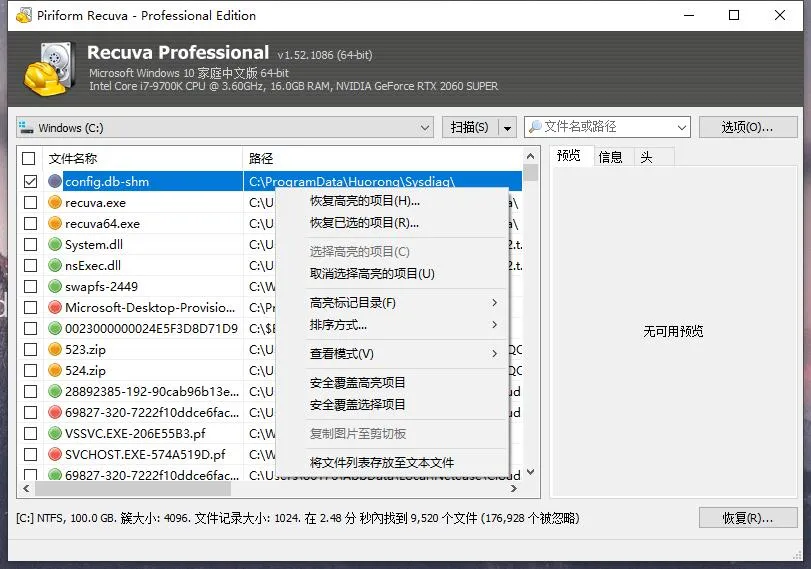Open the 选项(O)... options button
Viewport: 811px width, 569px height.
[748, 127]
